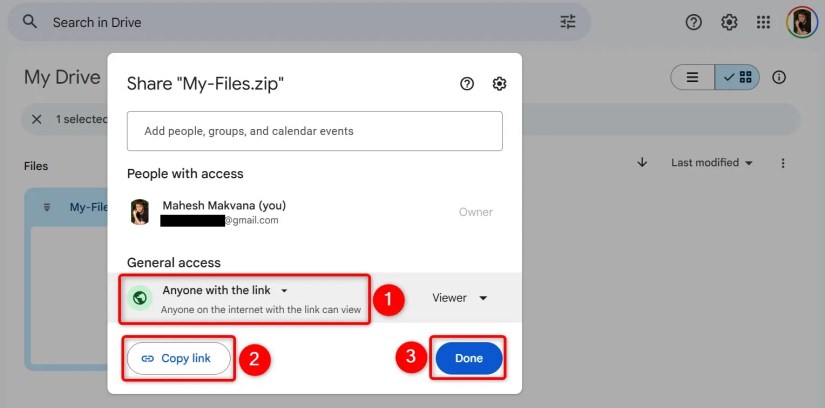Image resolution: width=825 pixels, height=408 pixels.
Task: Focus the Search in Drive box
Action: click(299, 22)
